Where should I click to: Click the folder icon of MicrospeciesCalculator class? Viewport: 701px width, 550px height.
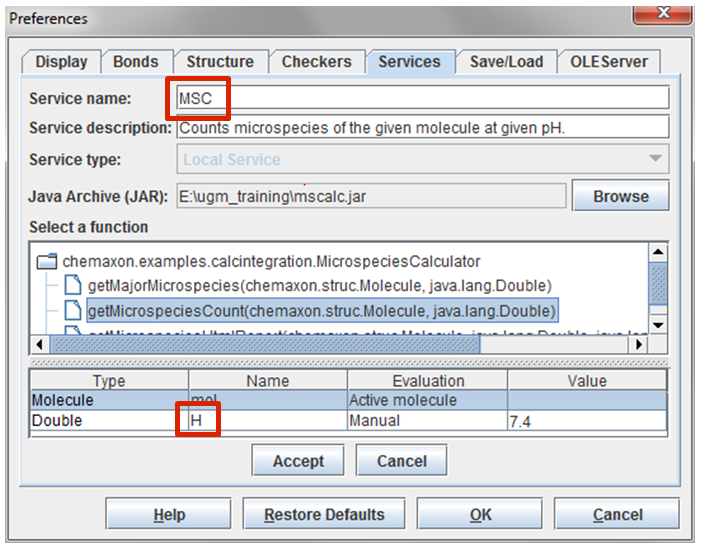click(46, 262)
